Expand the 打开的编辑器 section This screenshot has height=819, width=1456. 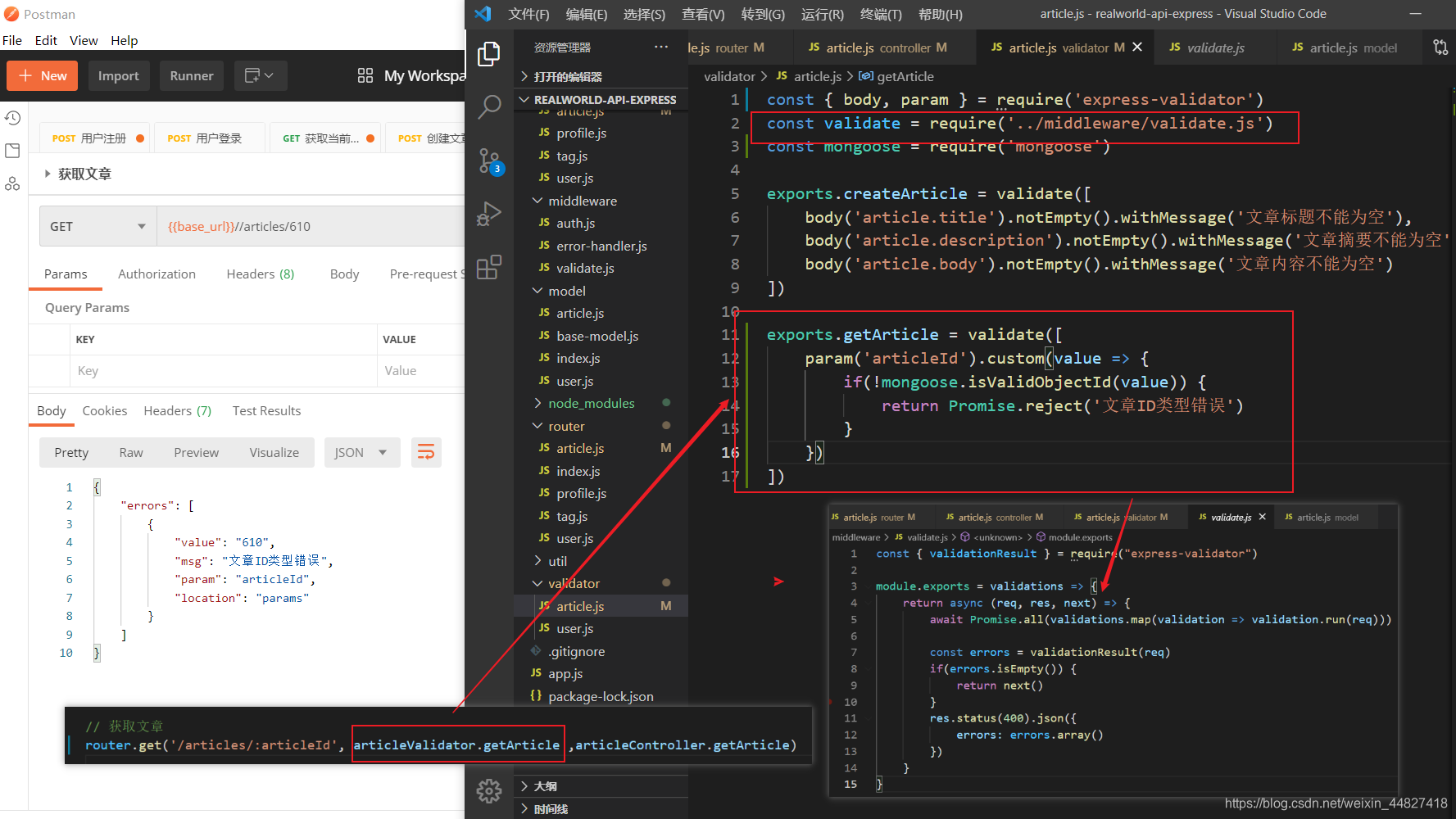tap(601, 76)
